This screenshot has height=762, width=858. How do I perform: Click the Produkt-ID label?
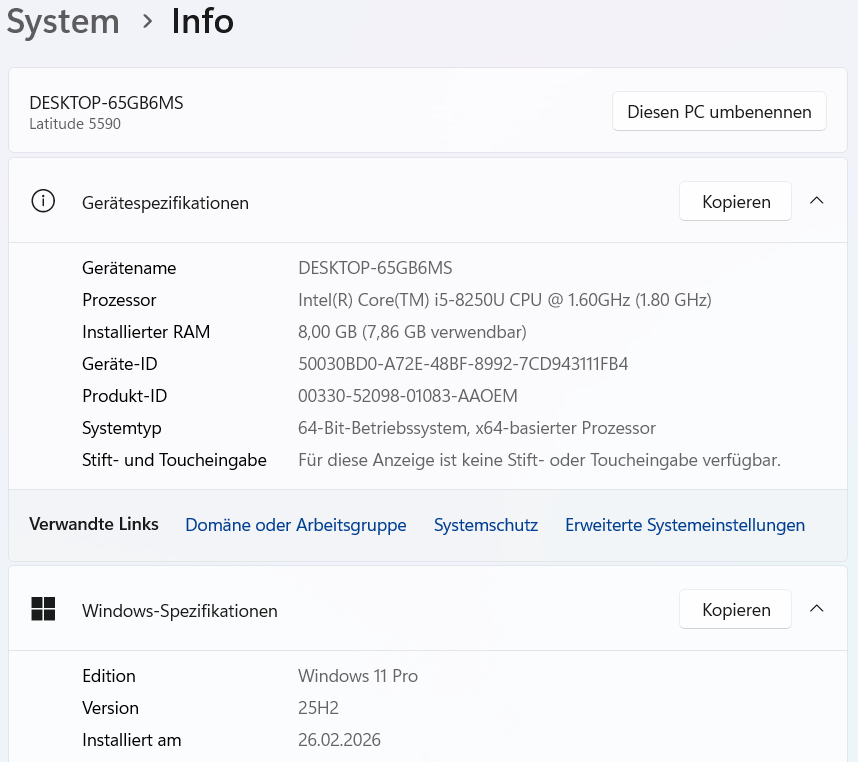tap(125, 396)
